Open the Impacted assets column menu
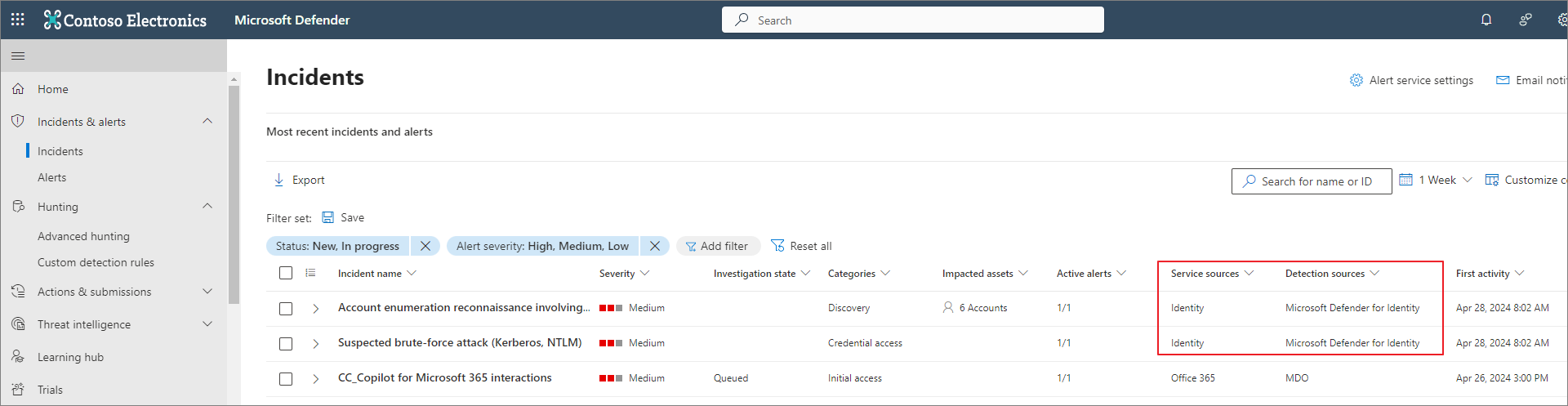 1023,273
